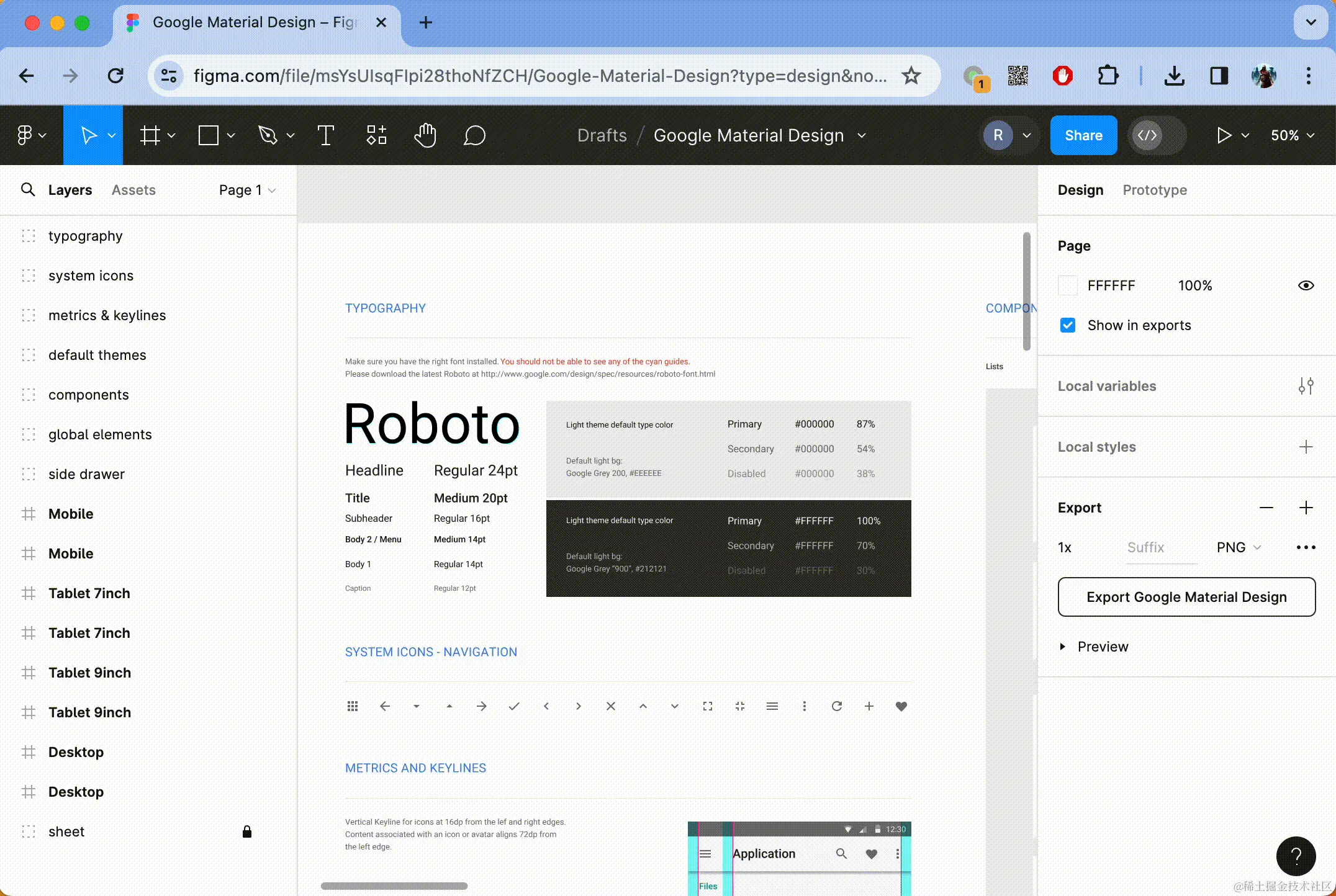Click the Drafts breadcrumb link
The image size is (1336, 896).
click(x=602, y=135)
